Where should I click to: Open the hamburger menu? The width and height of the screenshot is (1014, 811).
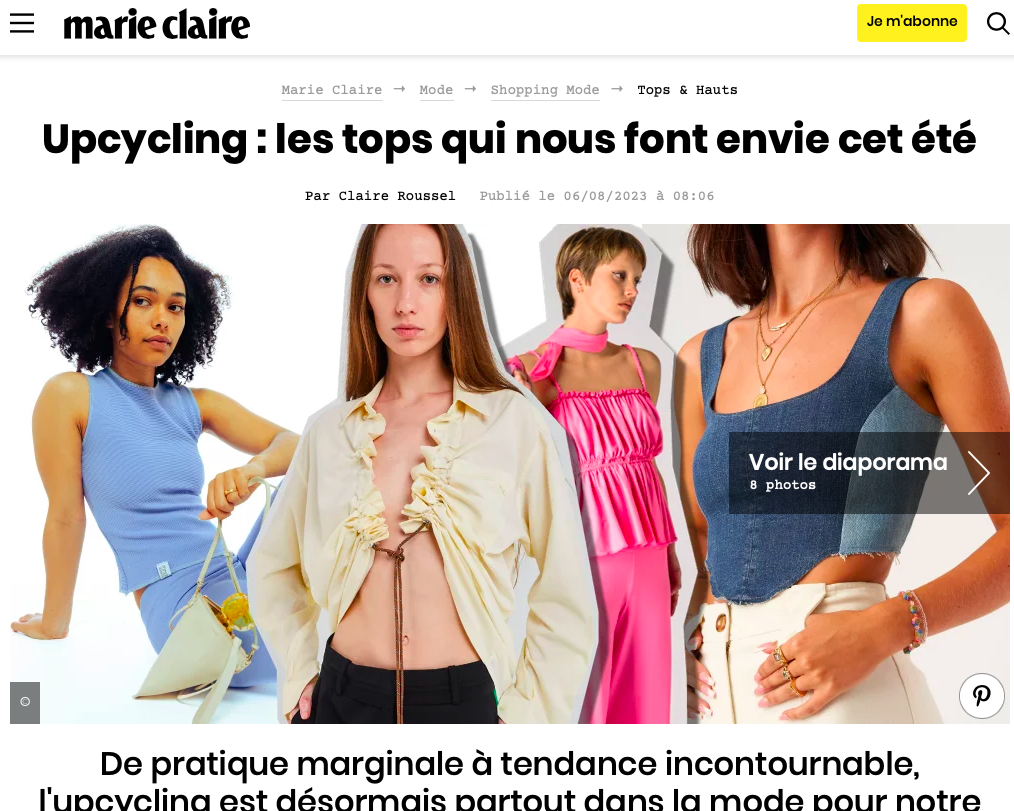pos(22,23)
